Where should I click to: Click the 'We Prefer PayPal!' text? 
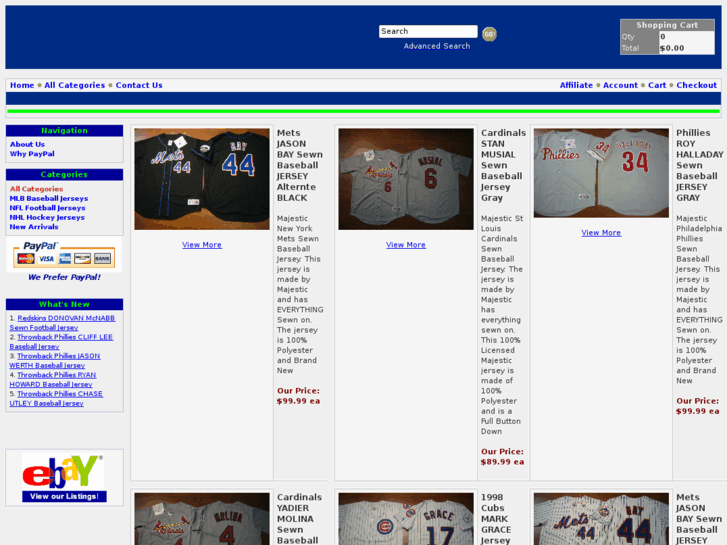click(x=64, y=277)
